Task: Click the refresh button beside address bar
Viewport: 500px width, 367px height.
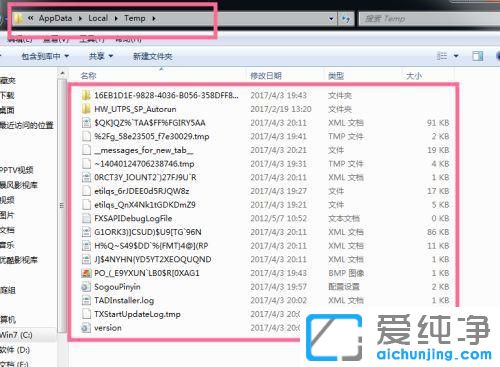Action: (x=346, y=19)
